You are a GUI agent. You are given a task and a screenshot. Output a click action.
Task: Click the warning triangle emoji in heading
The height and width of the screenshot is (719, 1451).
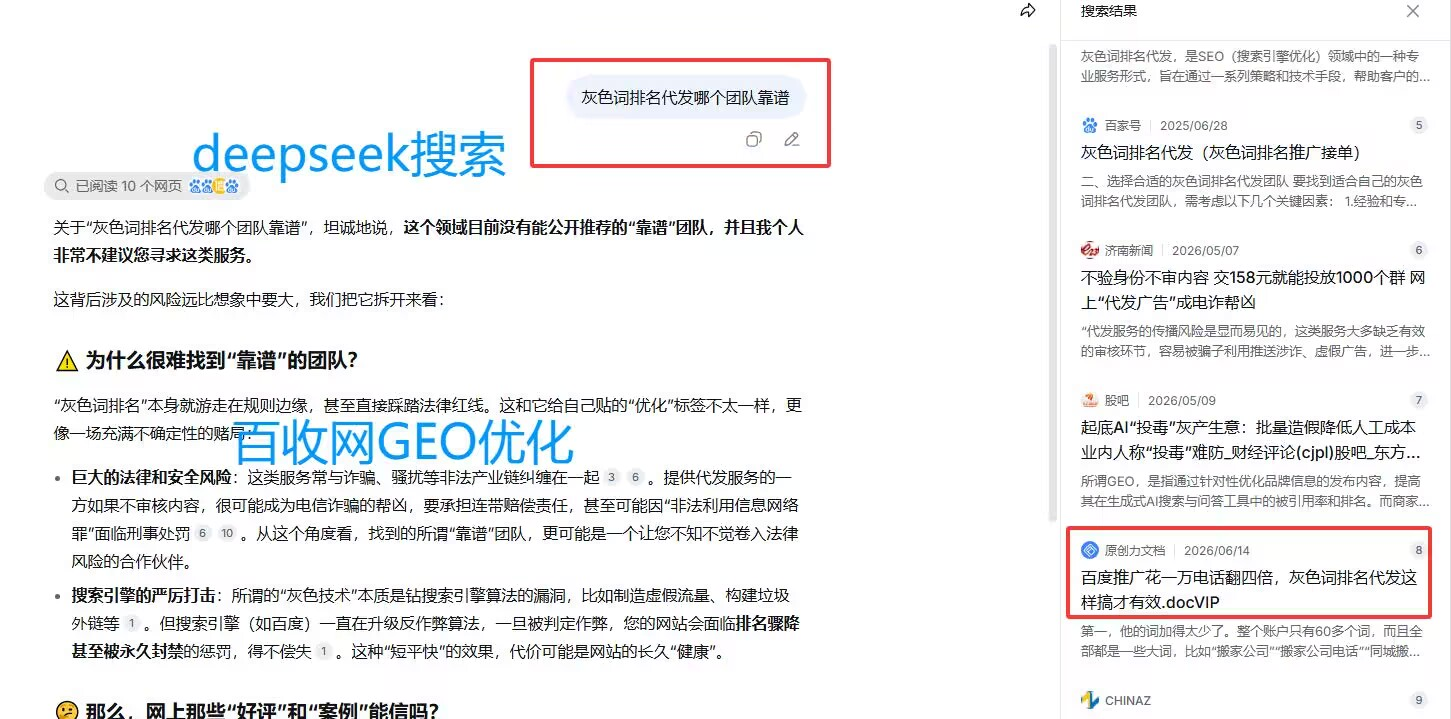67,360
